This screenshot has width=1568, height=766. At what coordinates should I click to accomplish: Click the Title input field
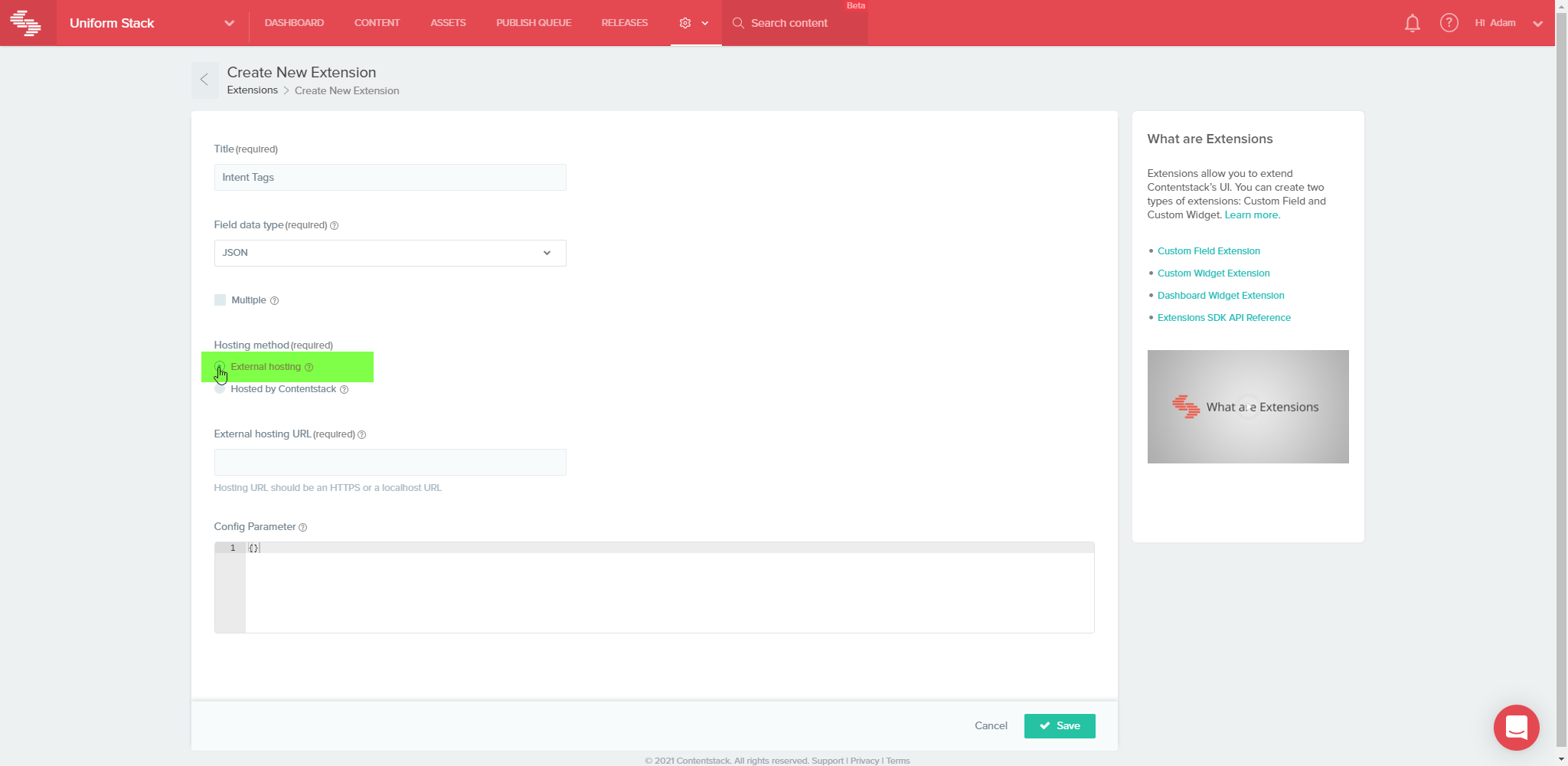[x=390, y=178]
